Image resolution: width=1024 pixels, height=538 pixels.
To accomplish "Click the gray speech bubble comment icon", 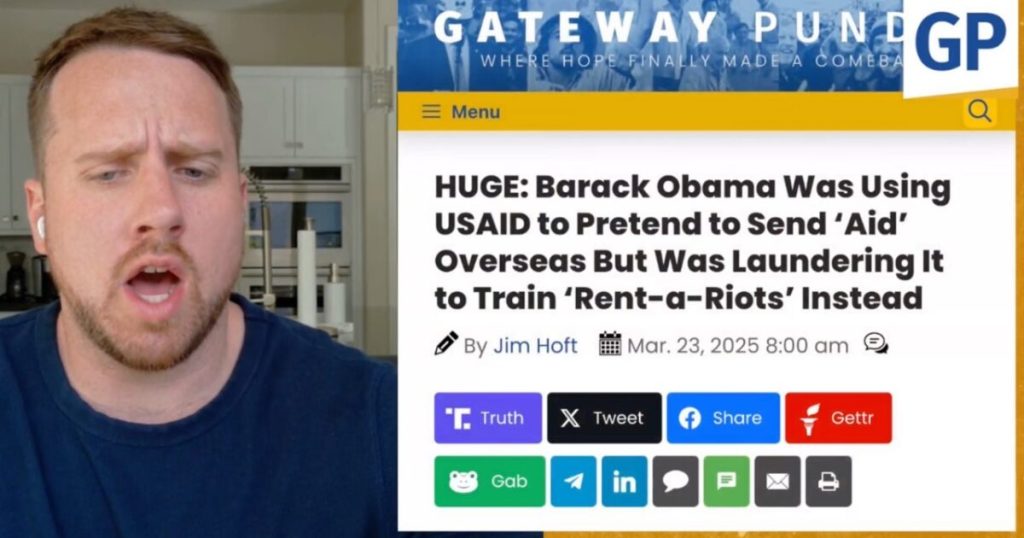I will coord(675,481).
